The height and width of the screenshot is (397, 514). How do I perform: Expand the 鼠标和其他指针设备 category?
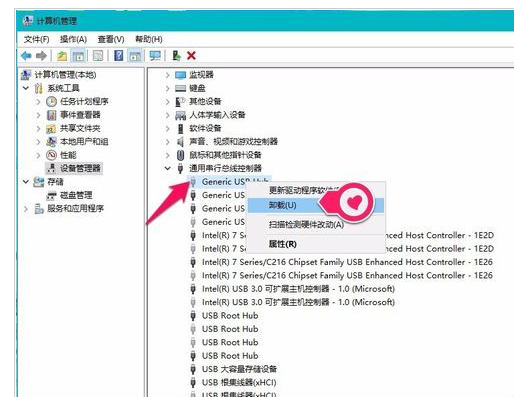pyautogui.click(x=168, y=155)
